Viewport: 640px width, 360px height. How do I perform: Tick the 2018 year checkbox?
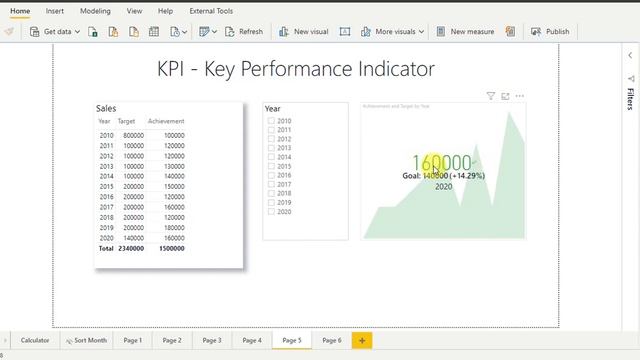pos(271,193)
